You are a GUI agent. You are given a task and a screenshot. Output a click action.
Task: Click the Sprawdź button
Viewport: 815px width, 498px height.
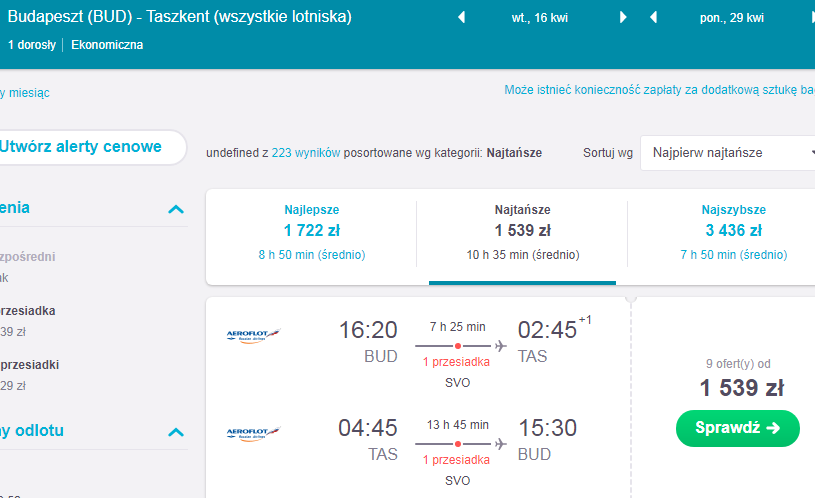tap(738, 428)
